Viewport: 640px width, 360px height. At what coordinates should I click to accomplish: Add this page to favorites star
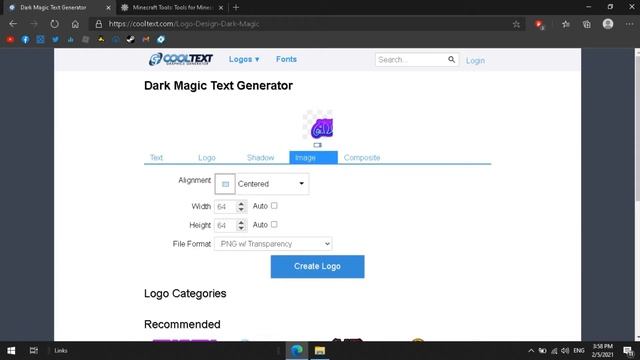point(516,24)
